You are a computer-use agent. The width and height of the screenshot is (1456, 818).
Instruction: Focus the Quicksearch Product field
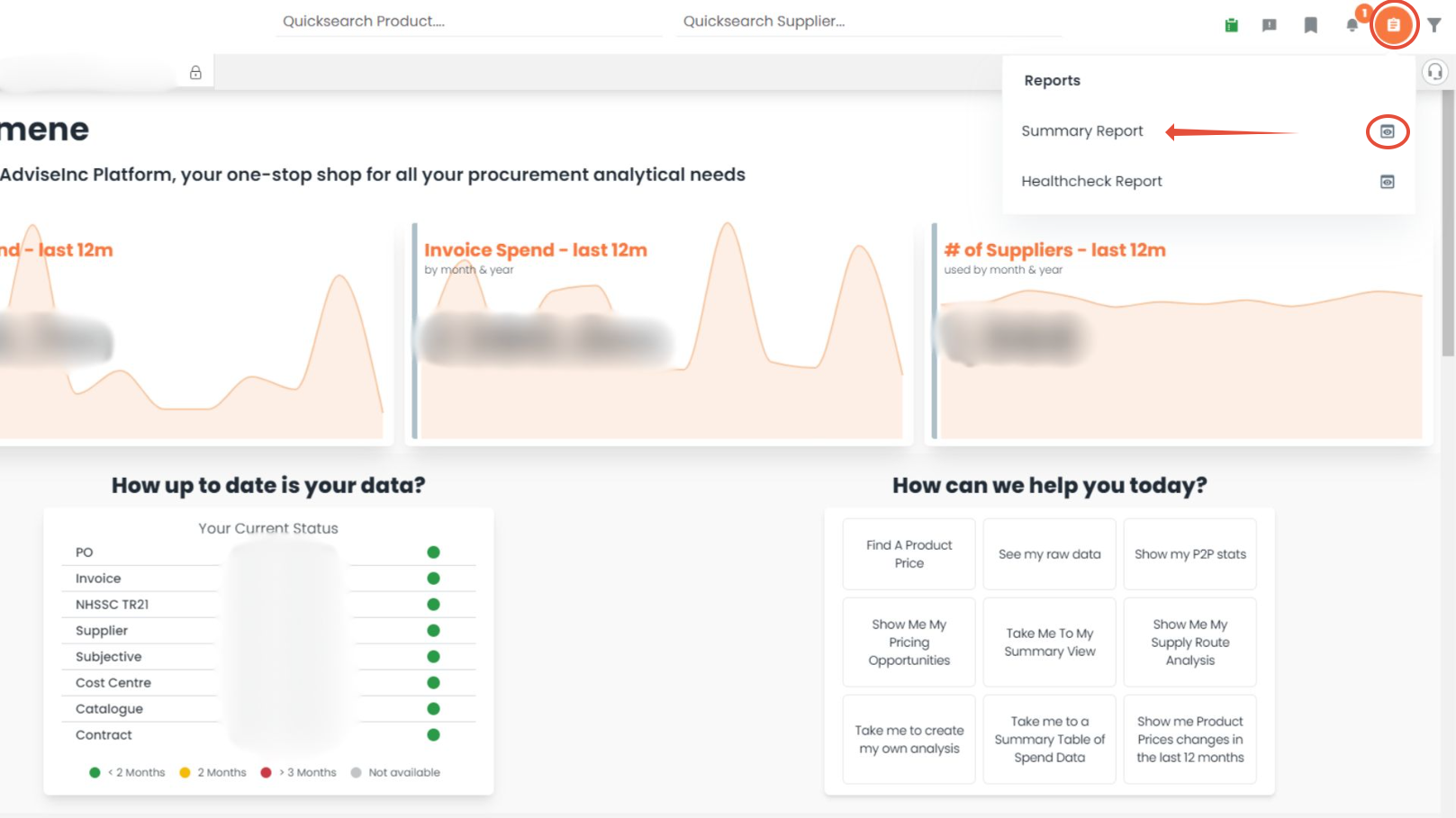click(468, 22)
